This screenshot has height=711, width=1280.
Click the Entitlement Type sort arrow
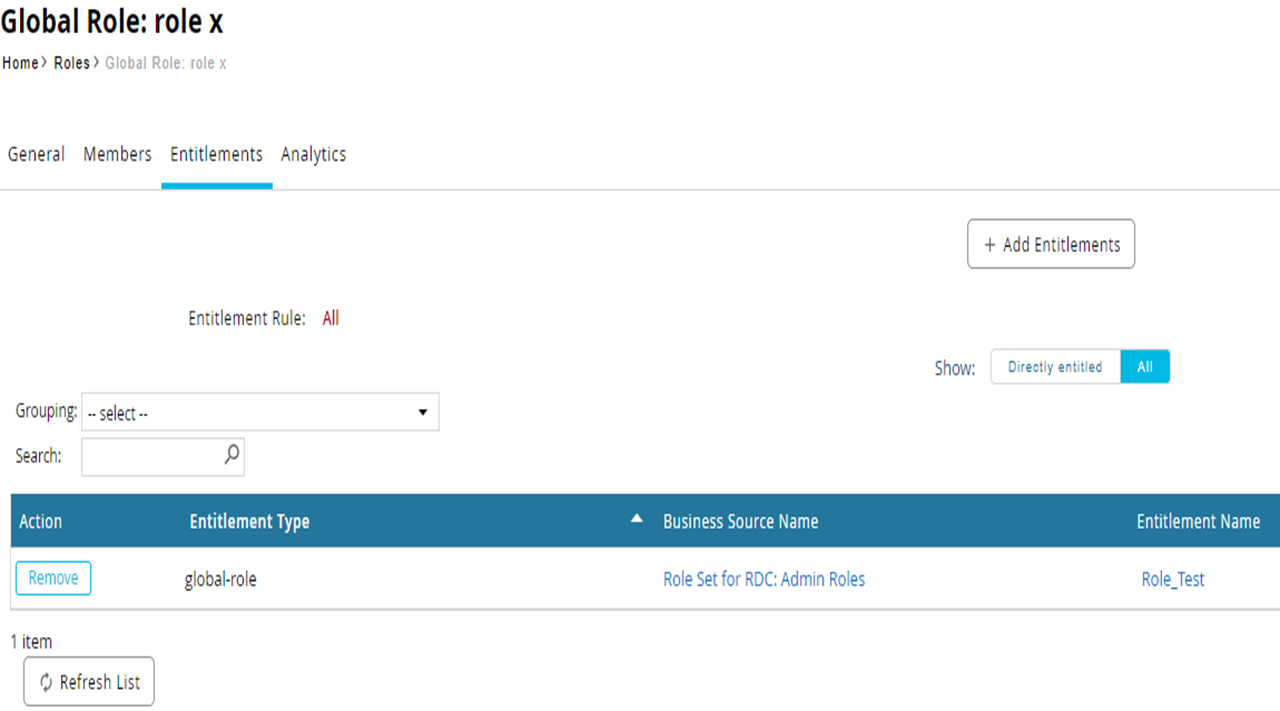(x=636, y=519)
